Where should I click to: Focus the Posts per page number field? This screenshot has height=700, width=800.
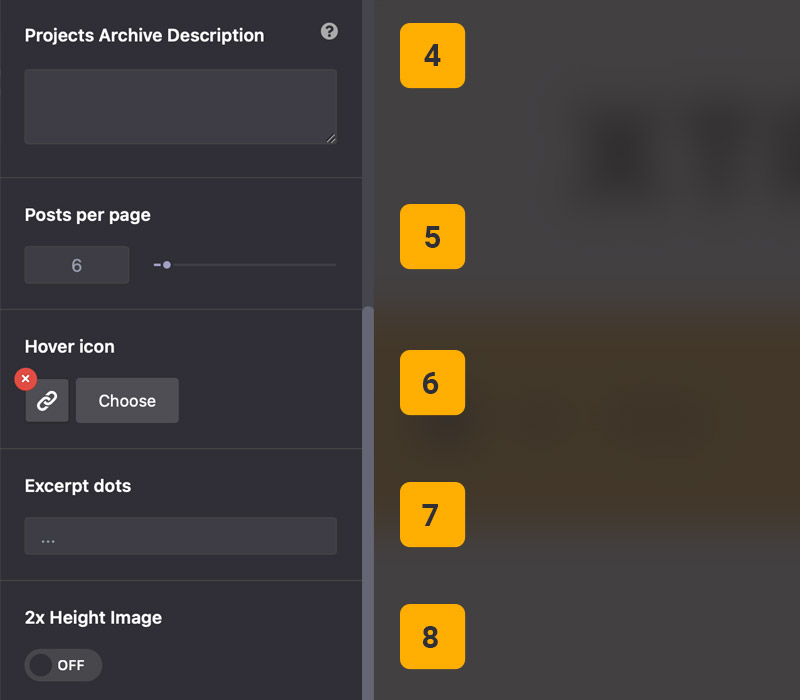pos(77,265)
